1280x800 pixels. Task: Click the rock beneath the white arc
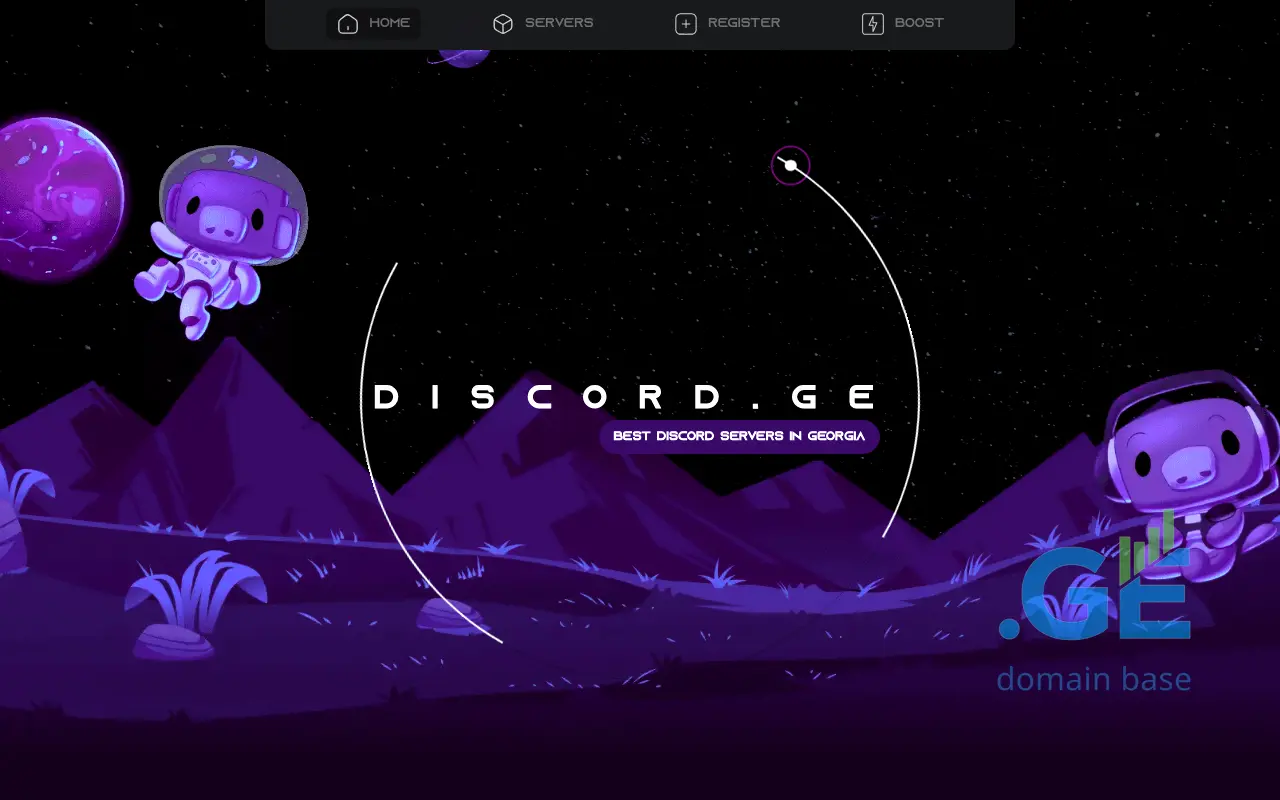[x=450, y=614]
